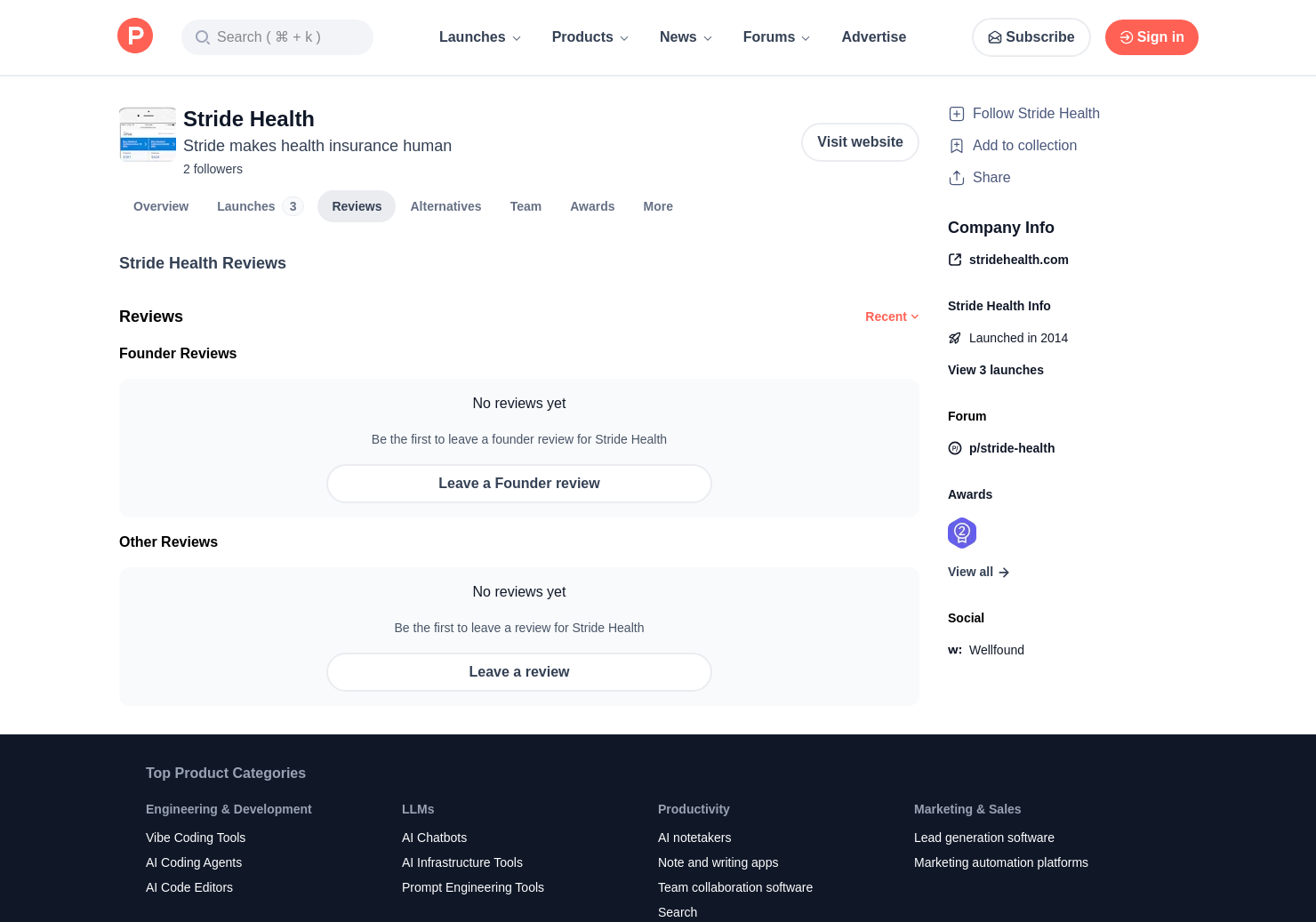Image resolution: width=1316 pixels, height=922 pixels.
Task: Click the Awards badge icon
Action: coord(962,533)
